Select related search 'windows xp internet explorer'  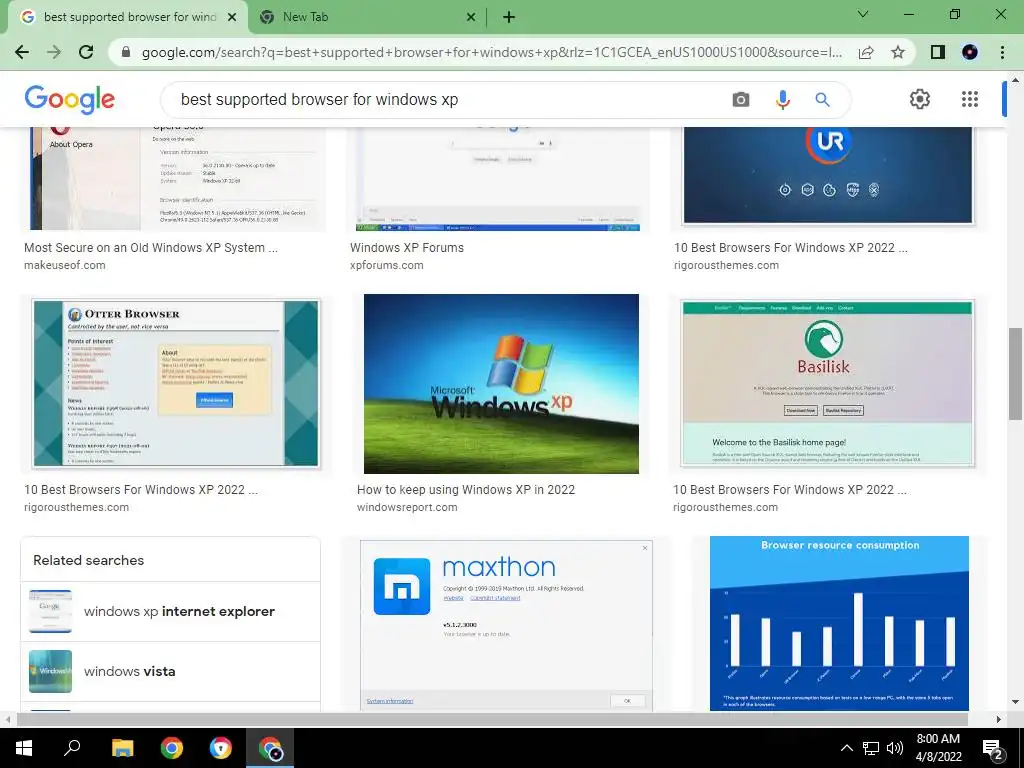170,611
